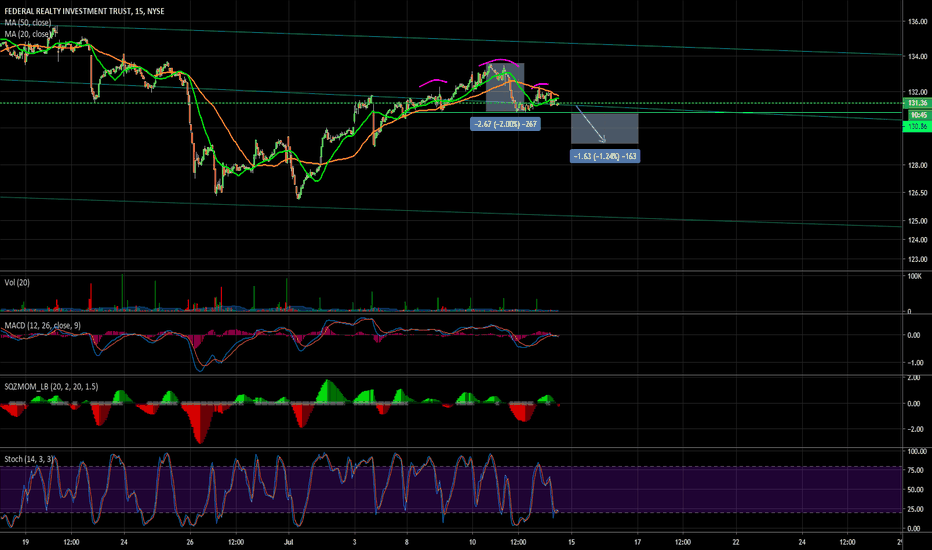Screen dimensions: 932x550
Task: Click the 19 date label on the time axis
Action: tap(26, 542)
